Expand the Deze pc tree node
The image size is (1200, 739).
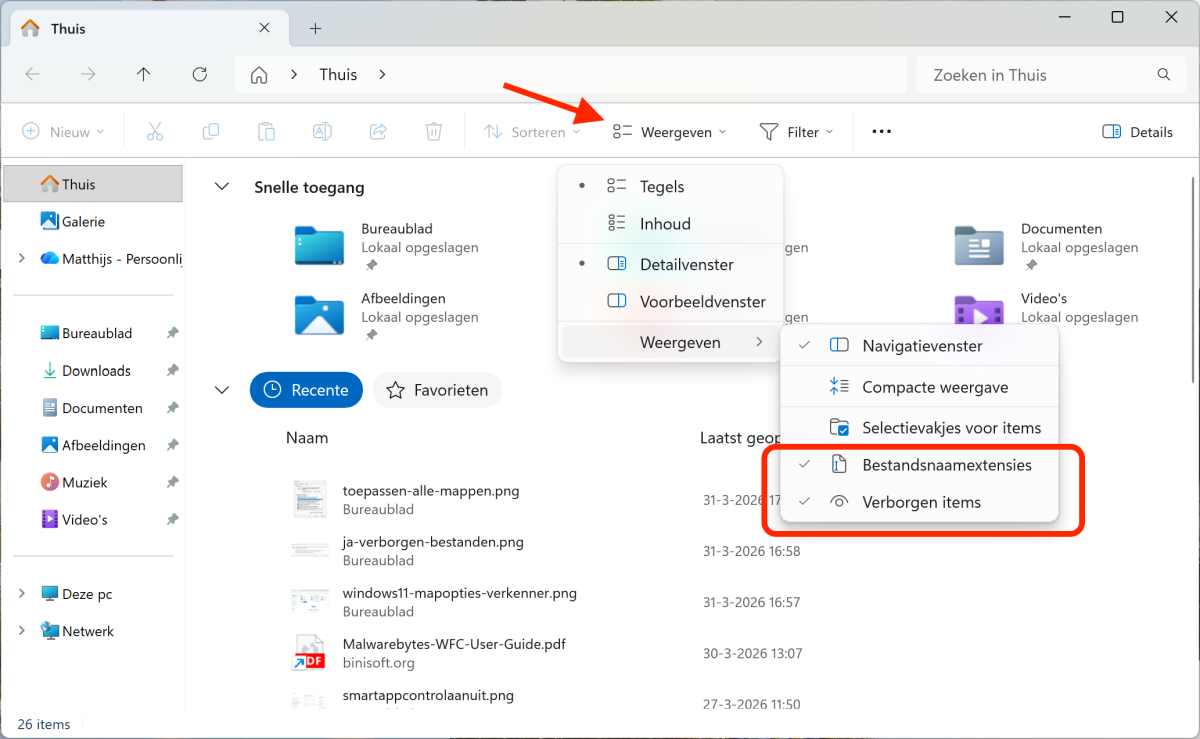click(x=22, y=594)
